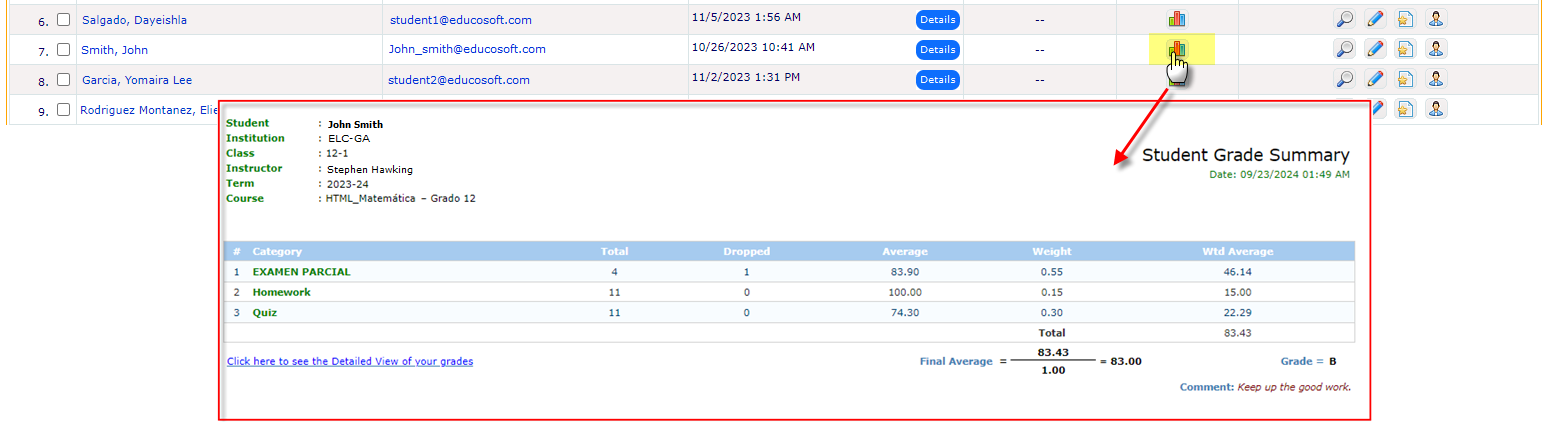
Task: Select the Quiz category in grade summary
Action: [264, 313]
